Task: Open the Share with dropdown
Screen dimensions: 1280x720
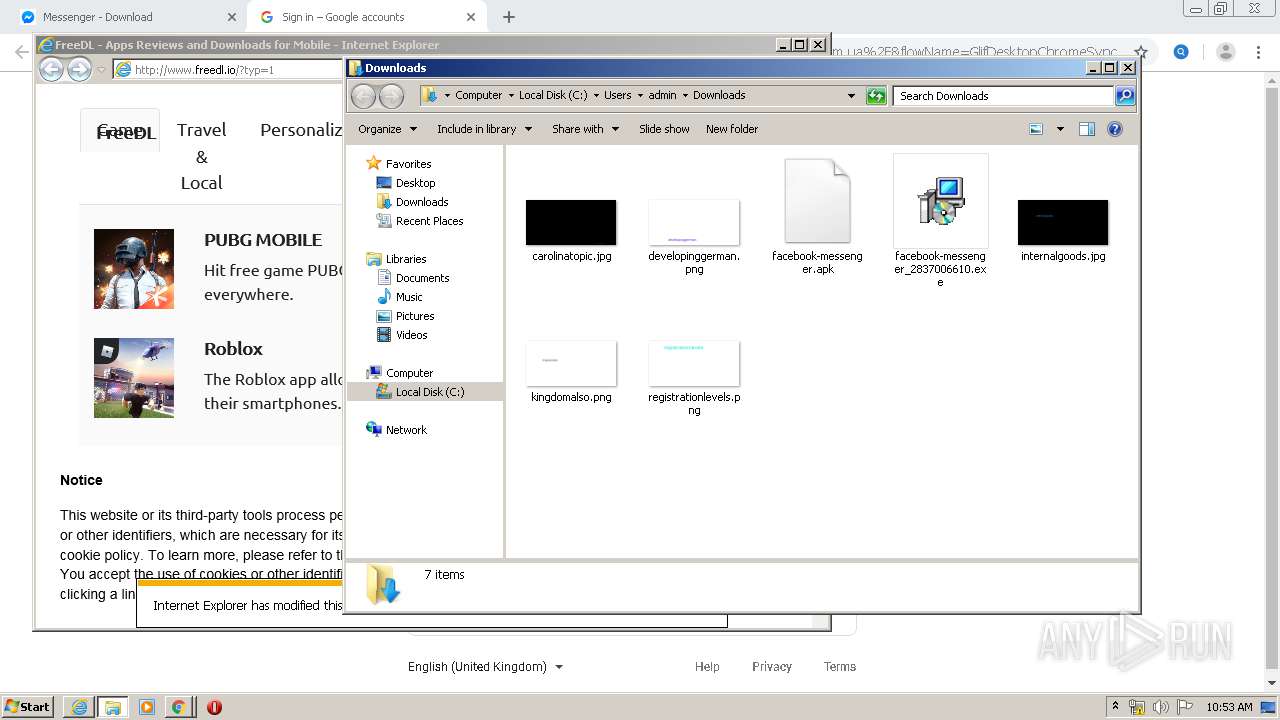Action: coord(586,129)
